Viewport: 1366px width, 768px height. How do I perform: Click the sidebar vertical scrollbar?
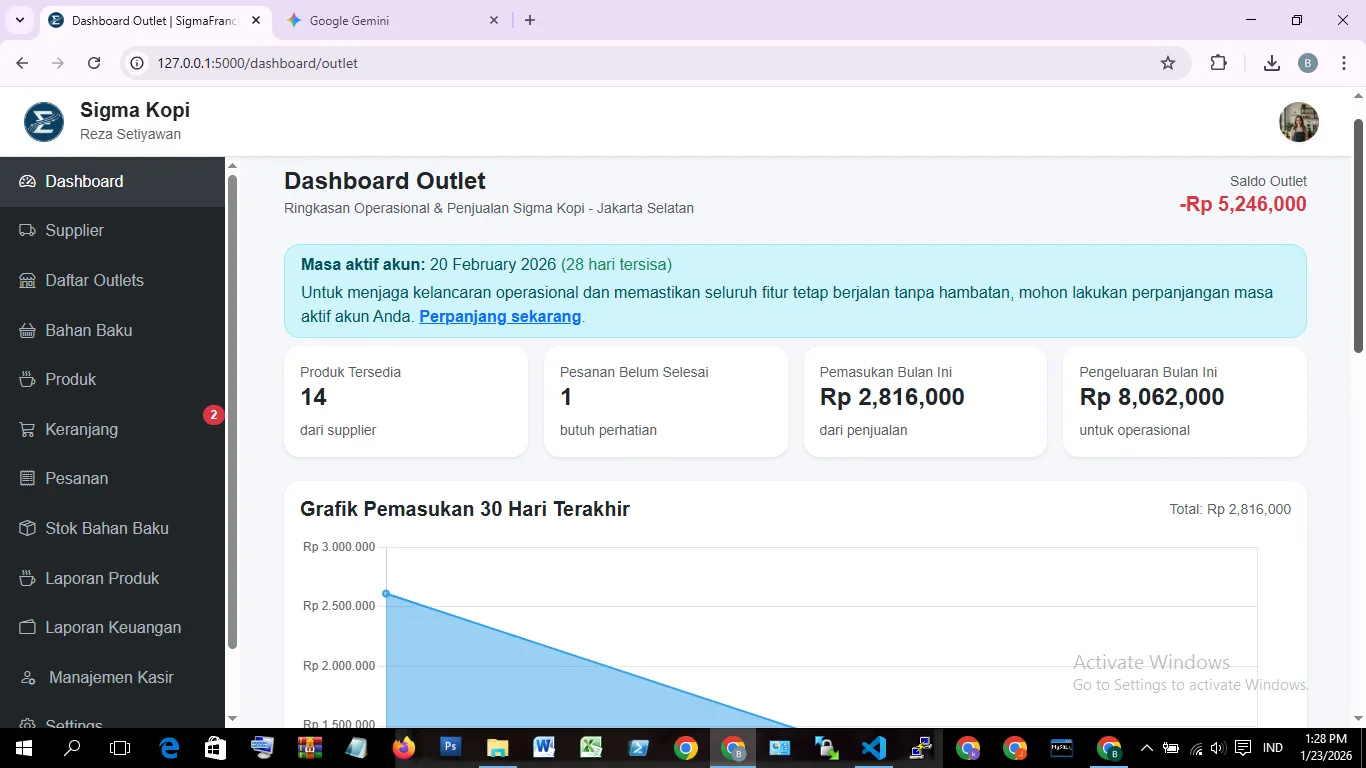[232, 412]
